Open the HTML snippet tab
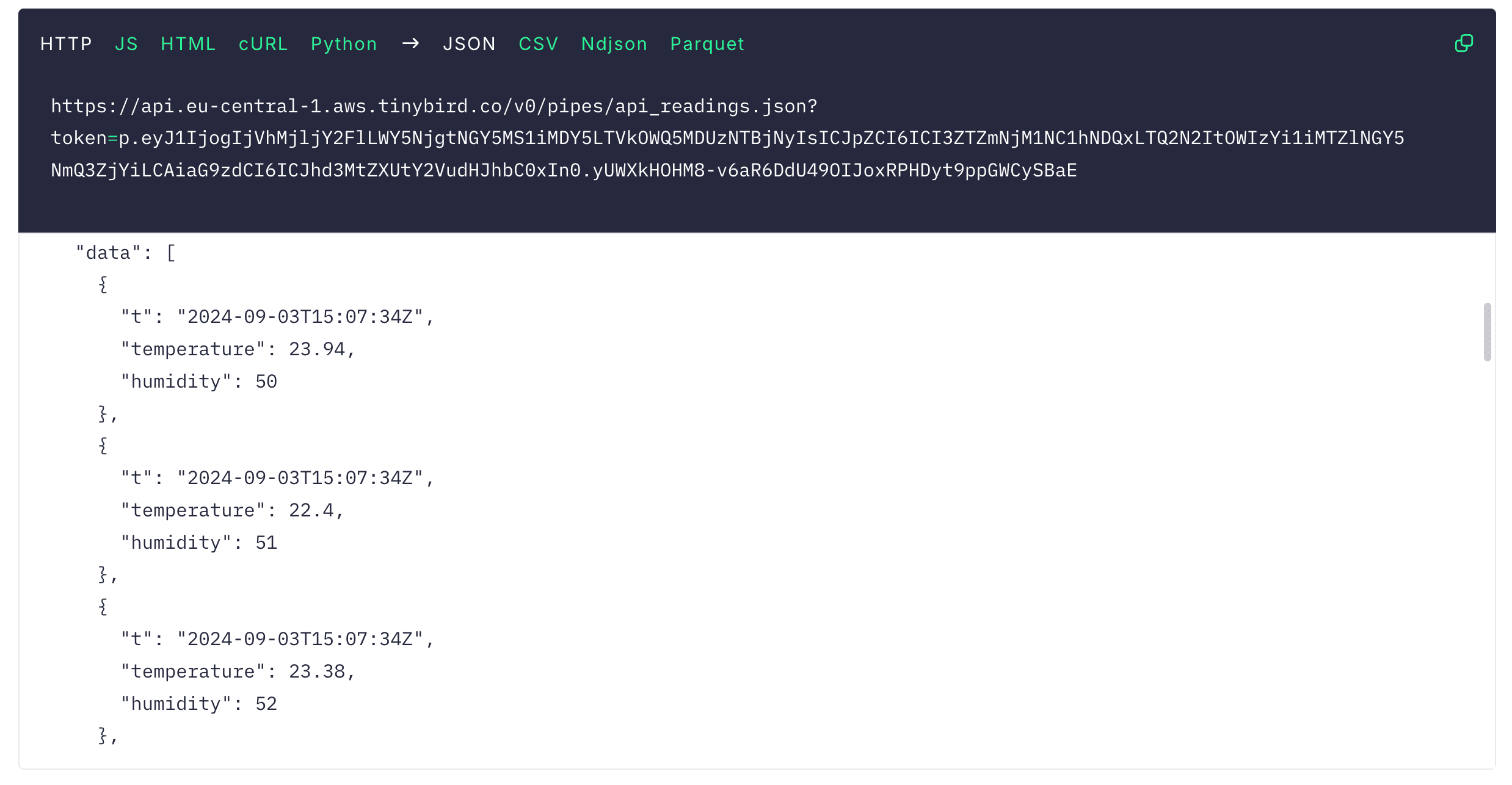This screenshot has width=1512, height=785. (x=188, y=44)
